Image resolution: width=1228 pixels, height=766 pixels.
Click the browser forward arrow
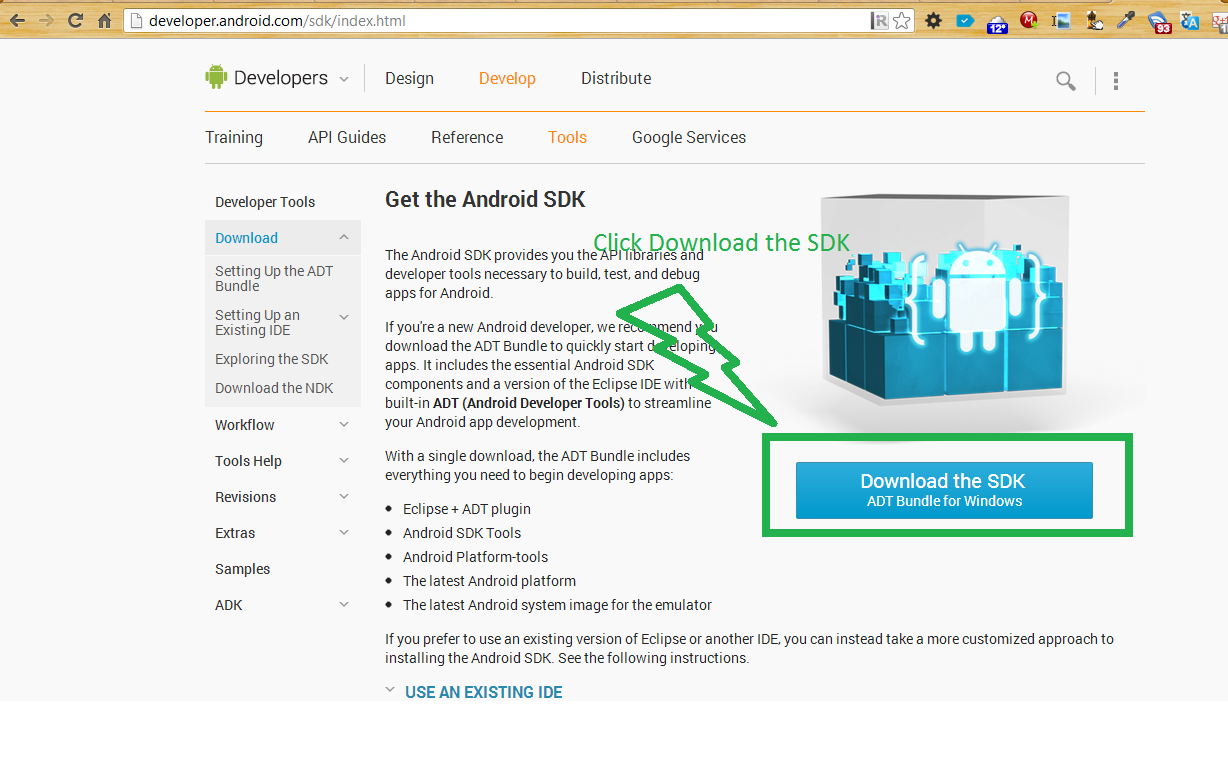pyautogui.click(x=46, y=20)
